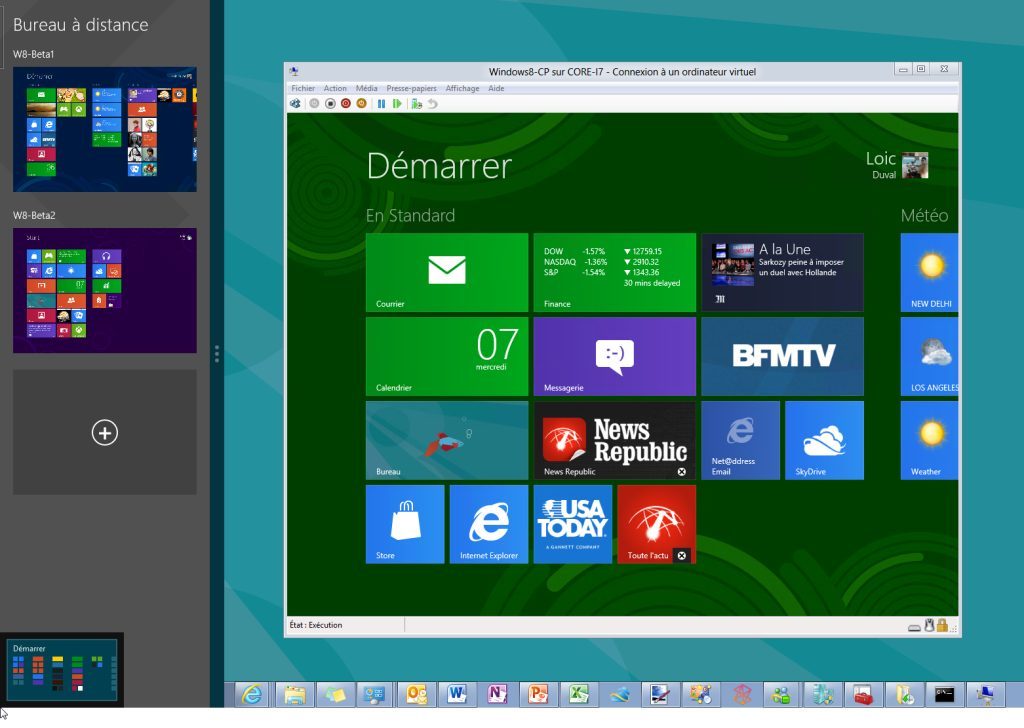The width and height of the screenshot is (1024, 728).
Task: Open the Fichier menu
Action: coord(303,88)
